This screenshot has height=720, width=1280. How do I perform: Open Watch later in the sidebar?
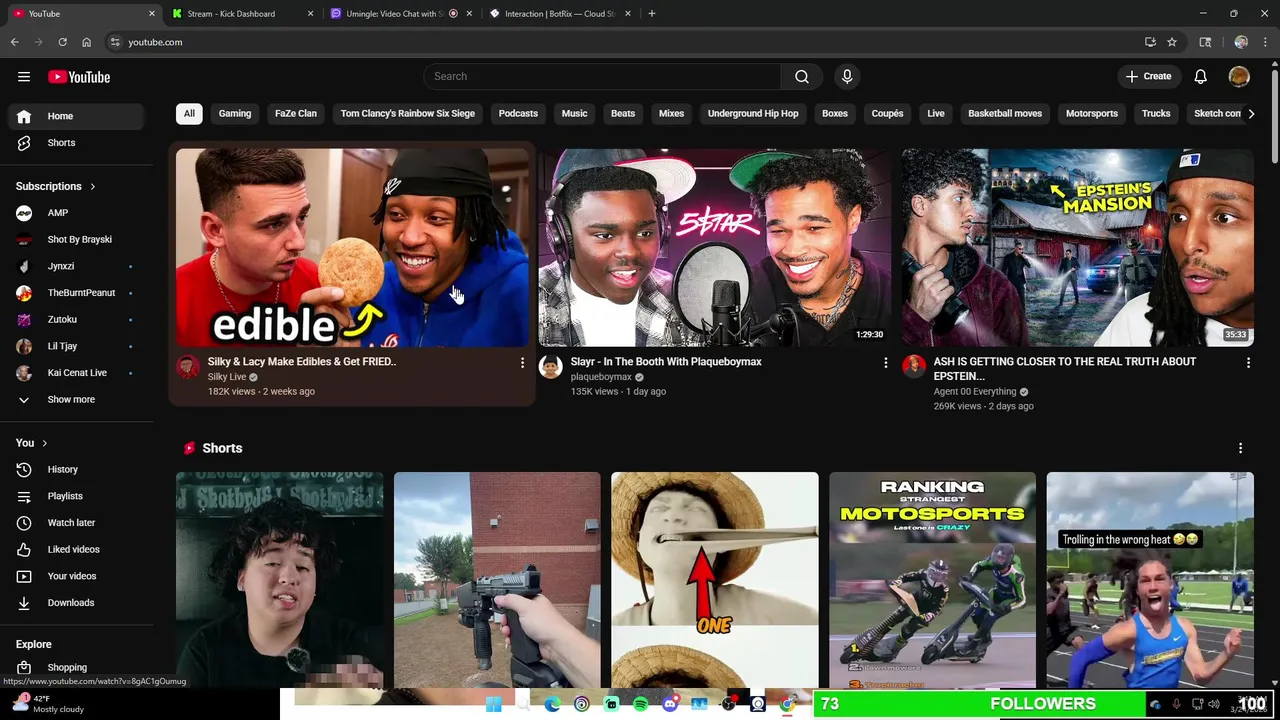pyautogui.click(x=76, y=523)
